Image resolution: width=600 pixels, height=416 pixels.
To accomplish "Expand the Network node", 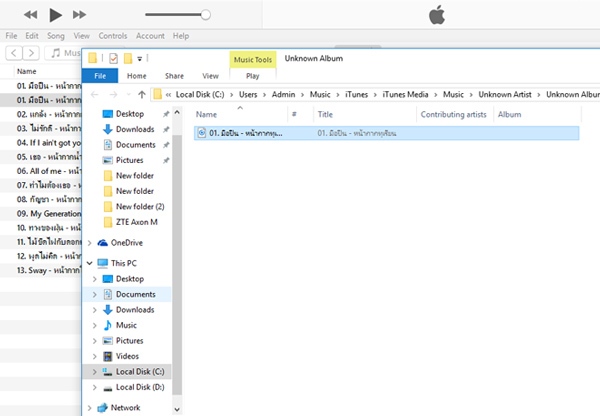I will click(x=90, y=408).
